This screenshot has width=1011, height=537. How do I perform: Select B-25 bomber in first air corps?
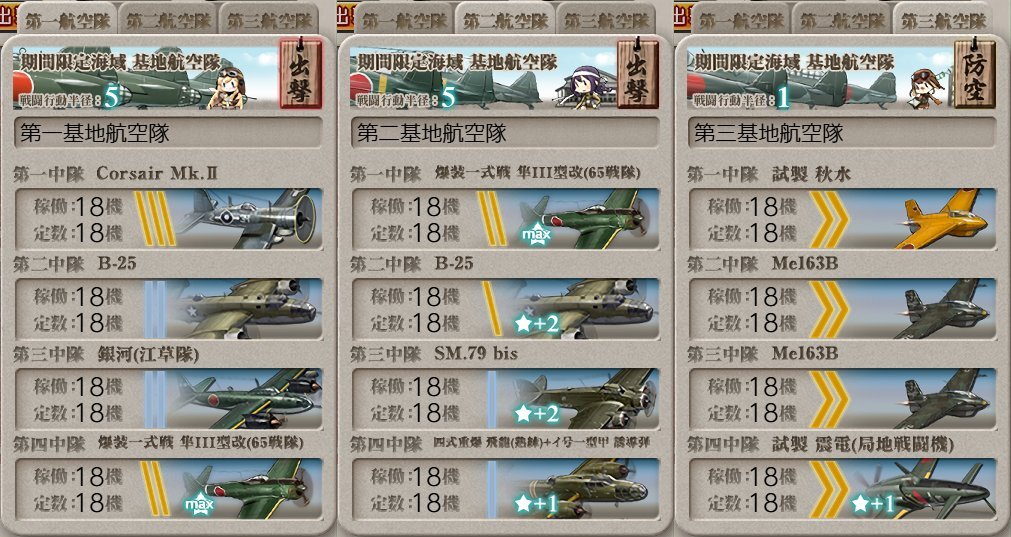point(168,309)
